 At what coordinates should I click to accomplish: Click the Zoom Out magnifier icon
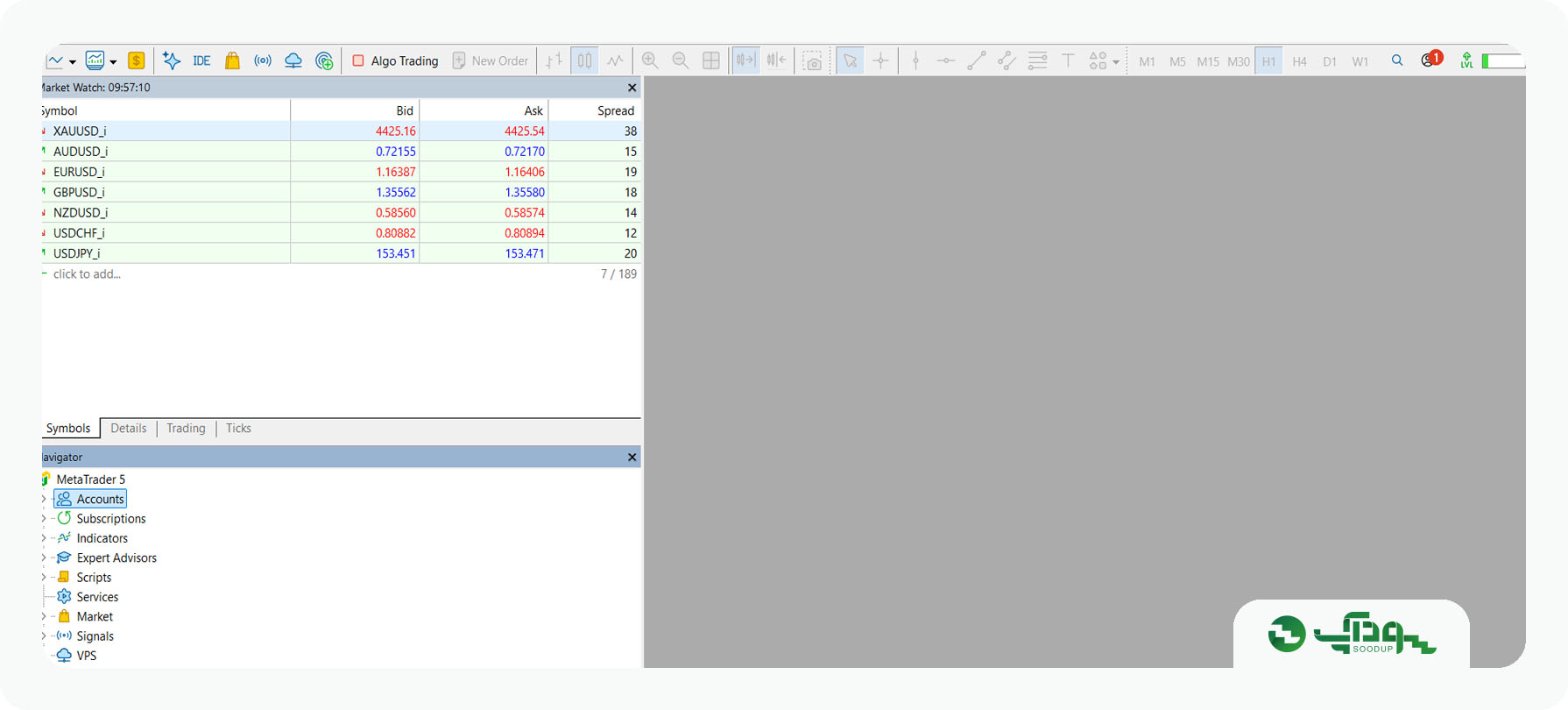pos(681,60)
